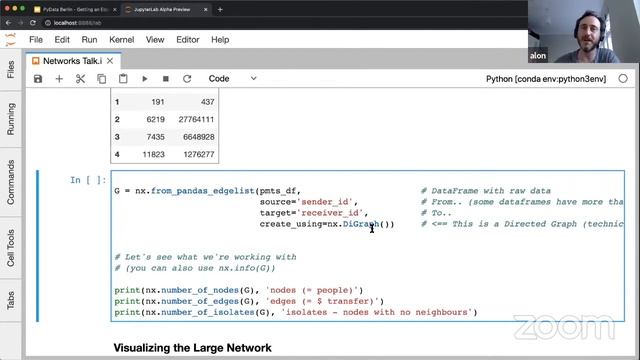Open the Help menu

(220, 40)
